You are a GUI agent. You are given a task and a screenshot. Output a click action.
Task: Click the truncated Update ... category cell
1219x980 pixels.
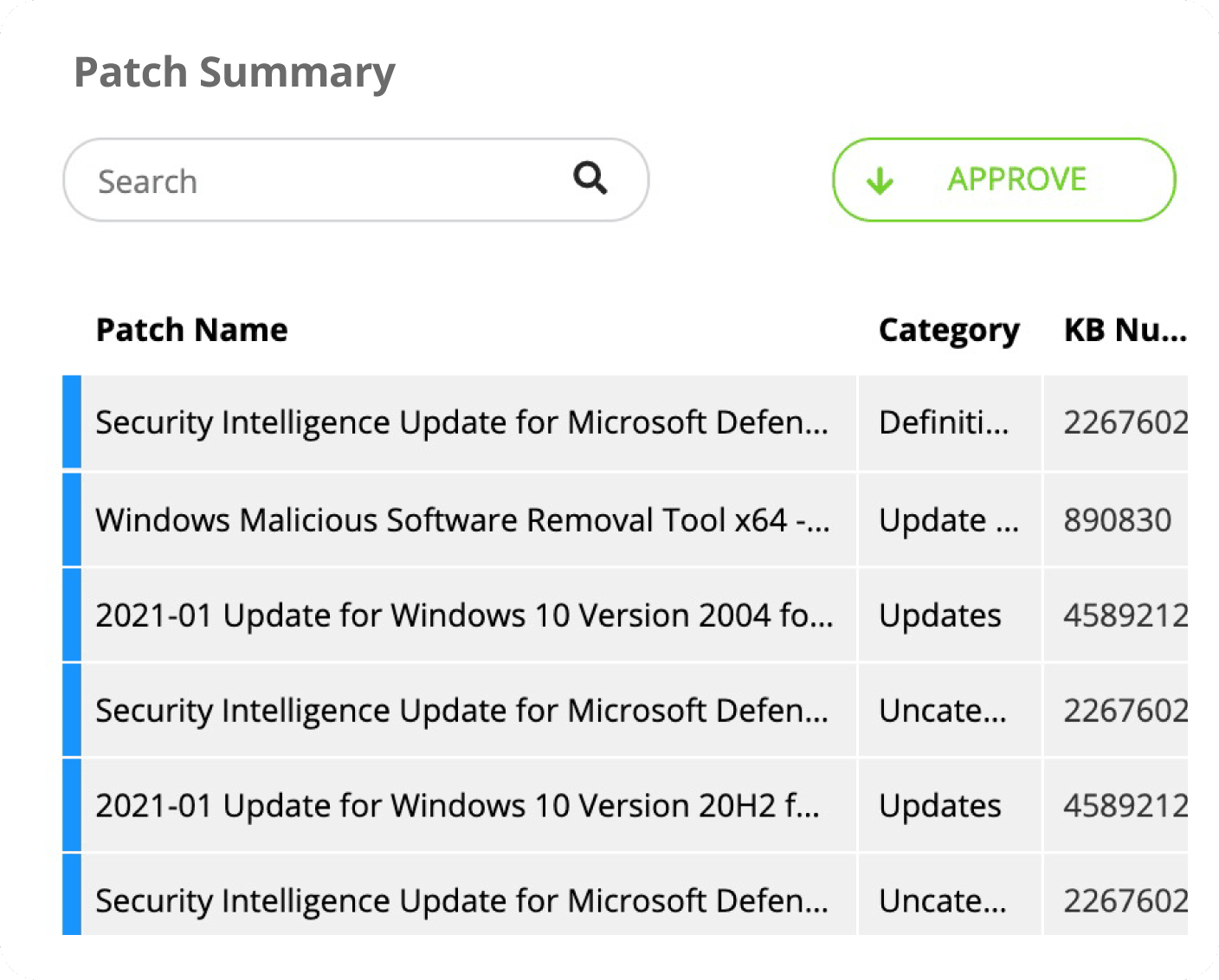tap(948, 520)
